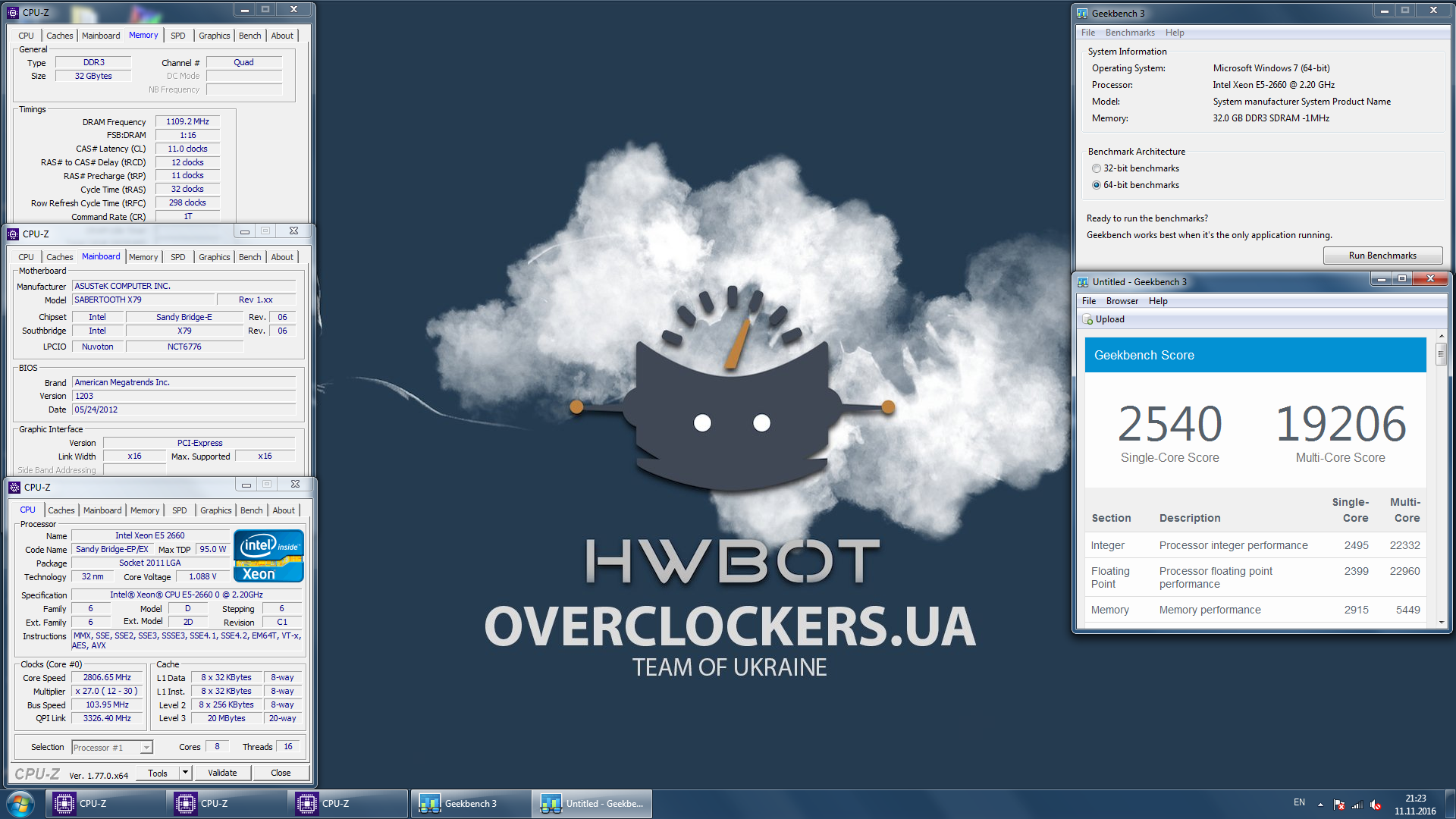This screenshot has height=819, width=1456.
Task: Click Multiplier value x 27.0 field
Action: point(107,691)
